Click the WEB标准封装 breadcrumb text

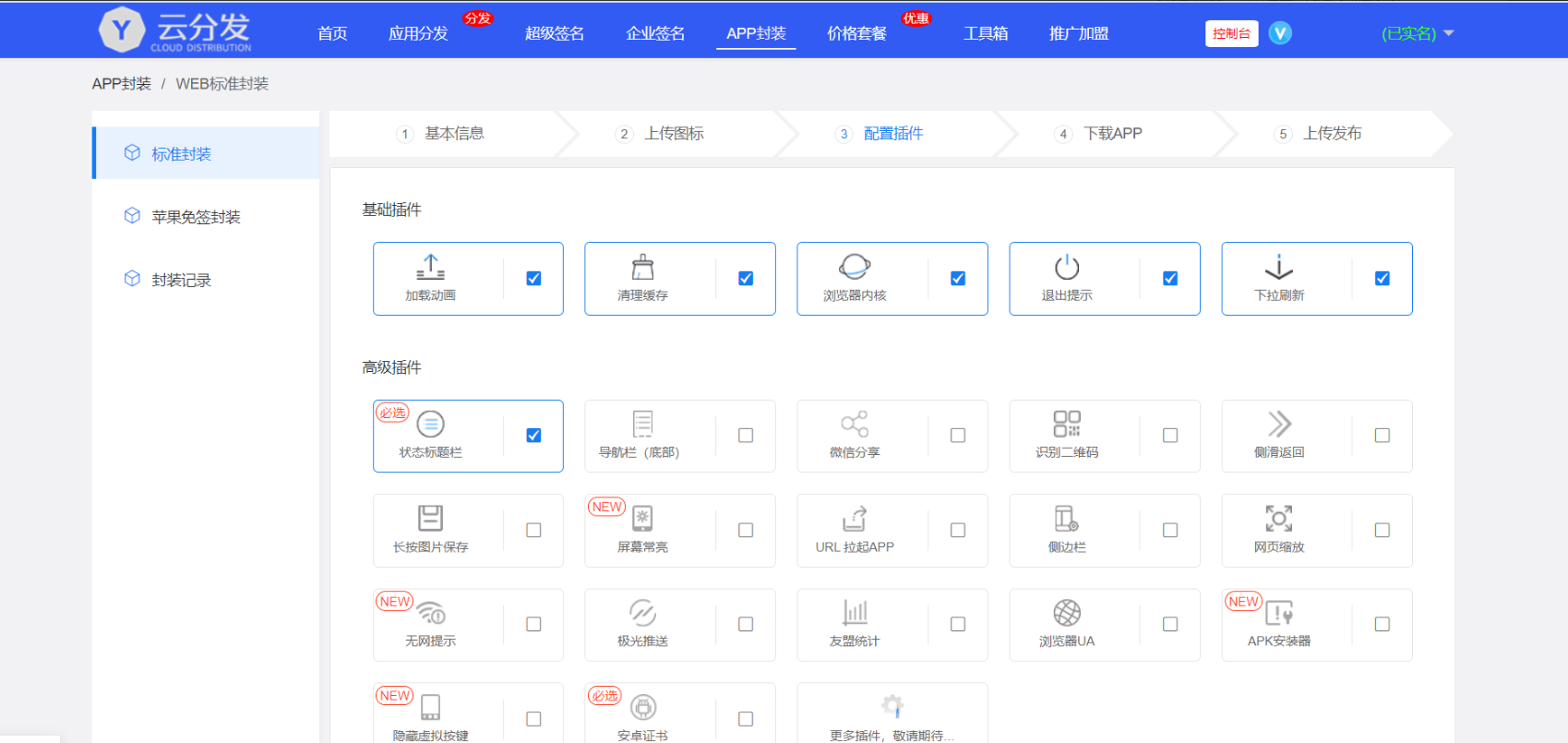click(x=222, y=83)
